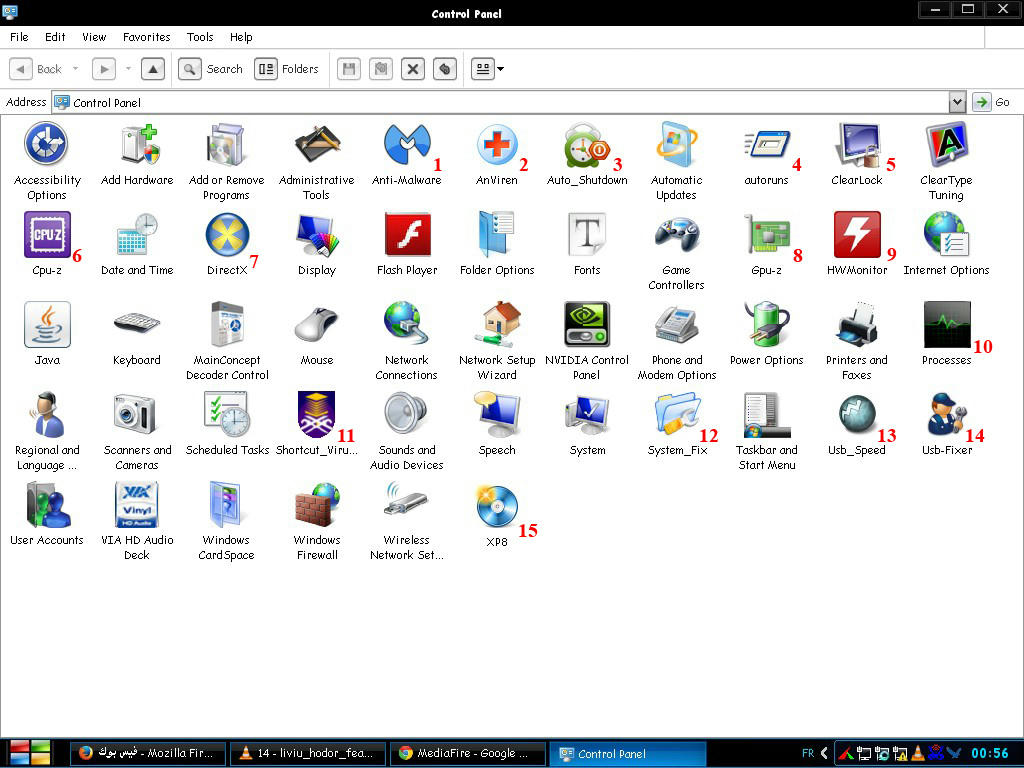Open Printers and Faxes
1024x768 pixels.
click(857, 324)
